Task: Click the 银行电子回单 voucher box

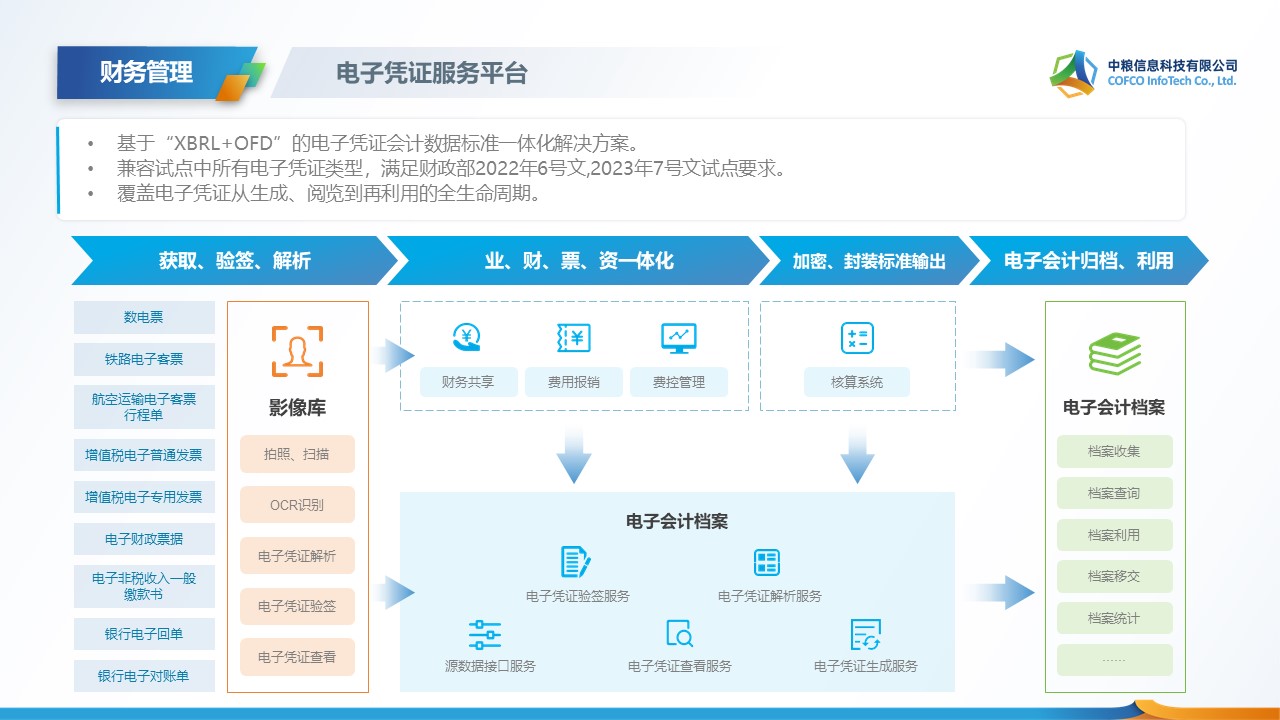Action: 144,635
